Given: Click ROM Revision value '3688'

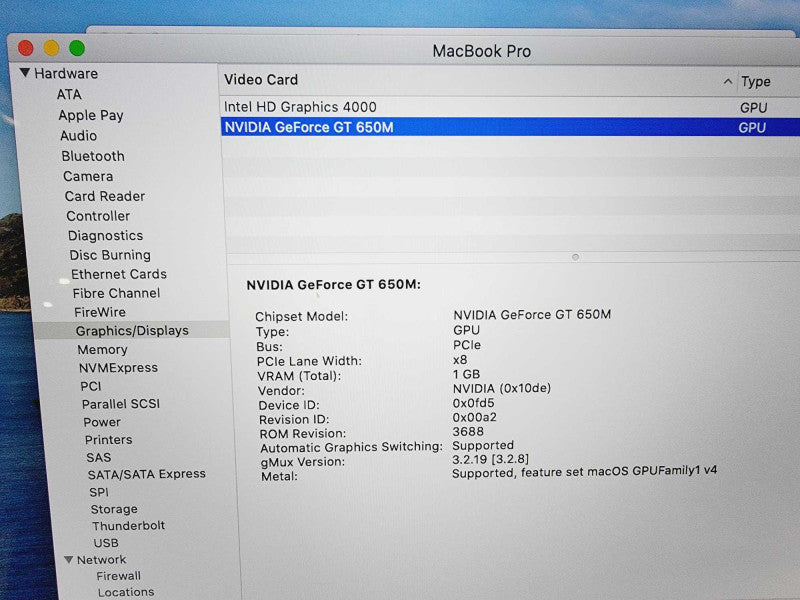Looking at the screenshot, I should point(468,431).
